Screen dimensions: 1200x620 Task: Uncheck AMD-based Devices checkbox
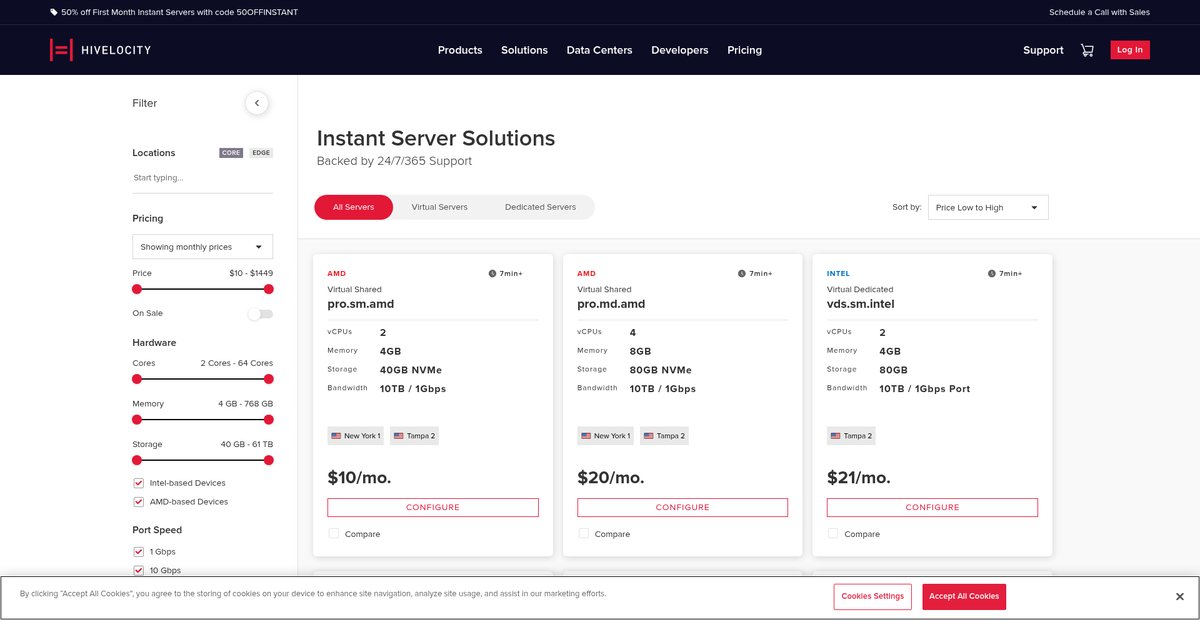pyautogui.click(x=138, y=502)
